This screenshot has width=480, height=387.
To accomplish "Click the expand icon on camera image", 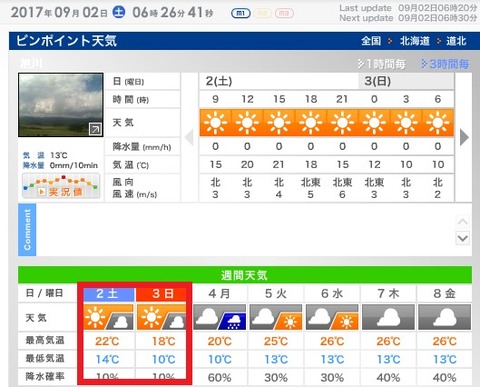I will [95, 129].
